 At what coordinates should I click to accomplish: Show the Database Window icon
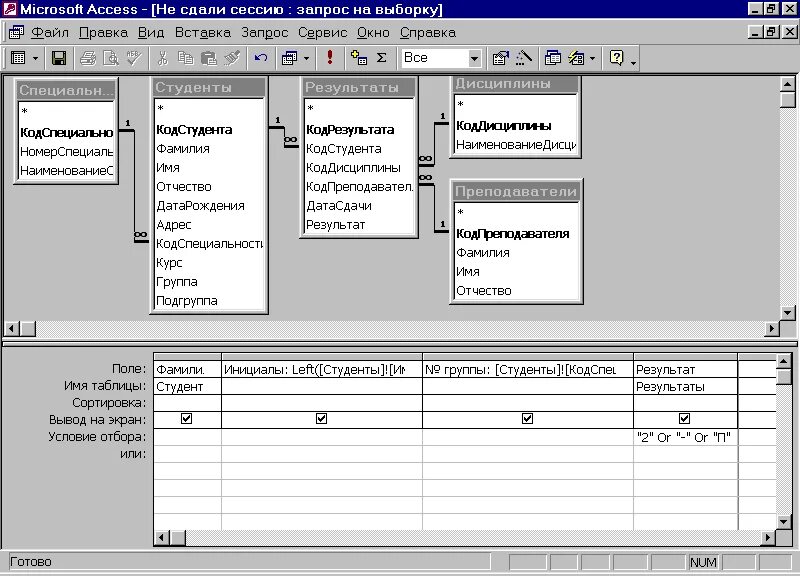click(553, 58)
